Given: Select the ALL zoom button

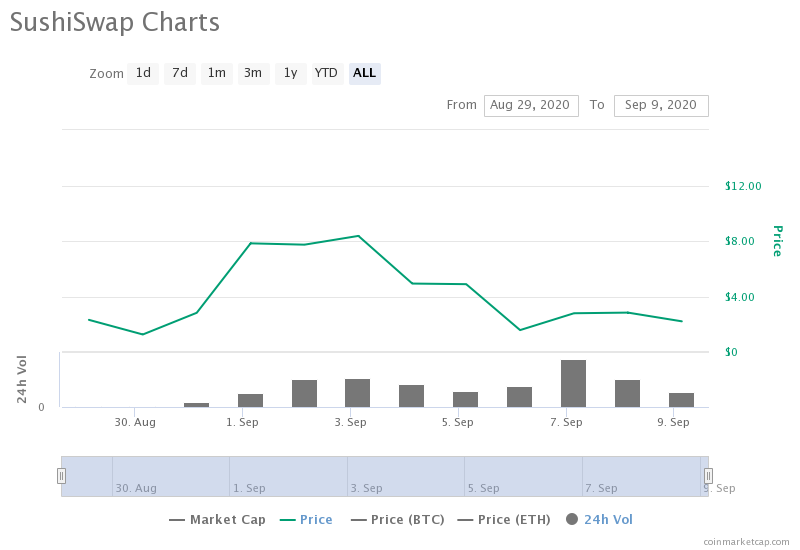Looking at the screenshot, I should [364, 73].
